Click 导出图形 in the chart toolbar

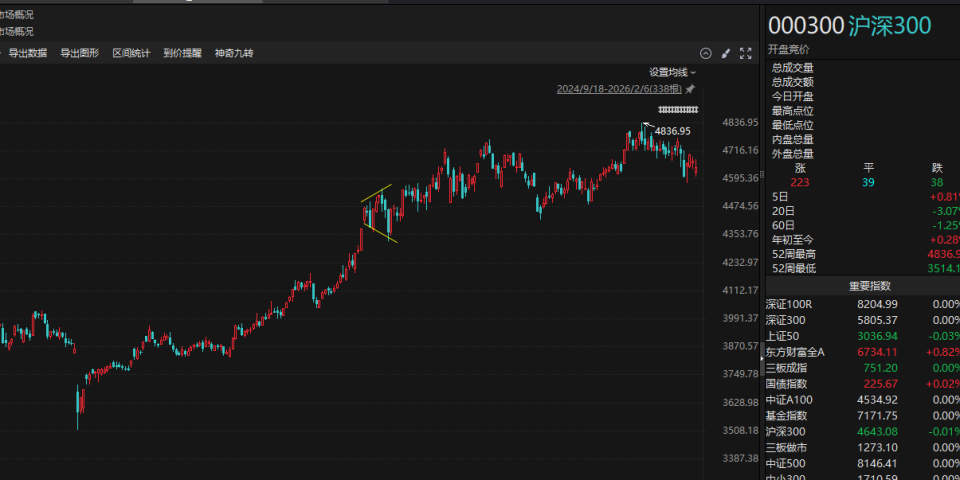tap(80, 53)
